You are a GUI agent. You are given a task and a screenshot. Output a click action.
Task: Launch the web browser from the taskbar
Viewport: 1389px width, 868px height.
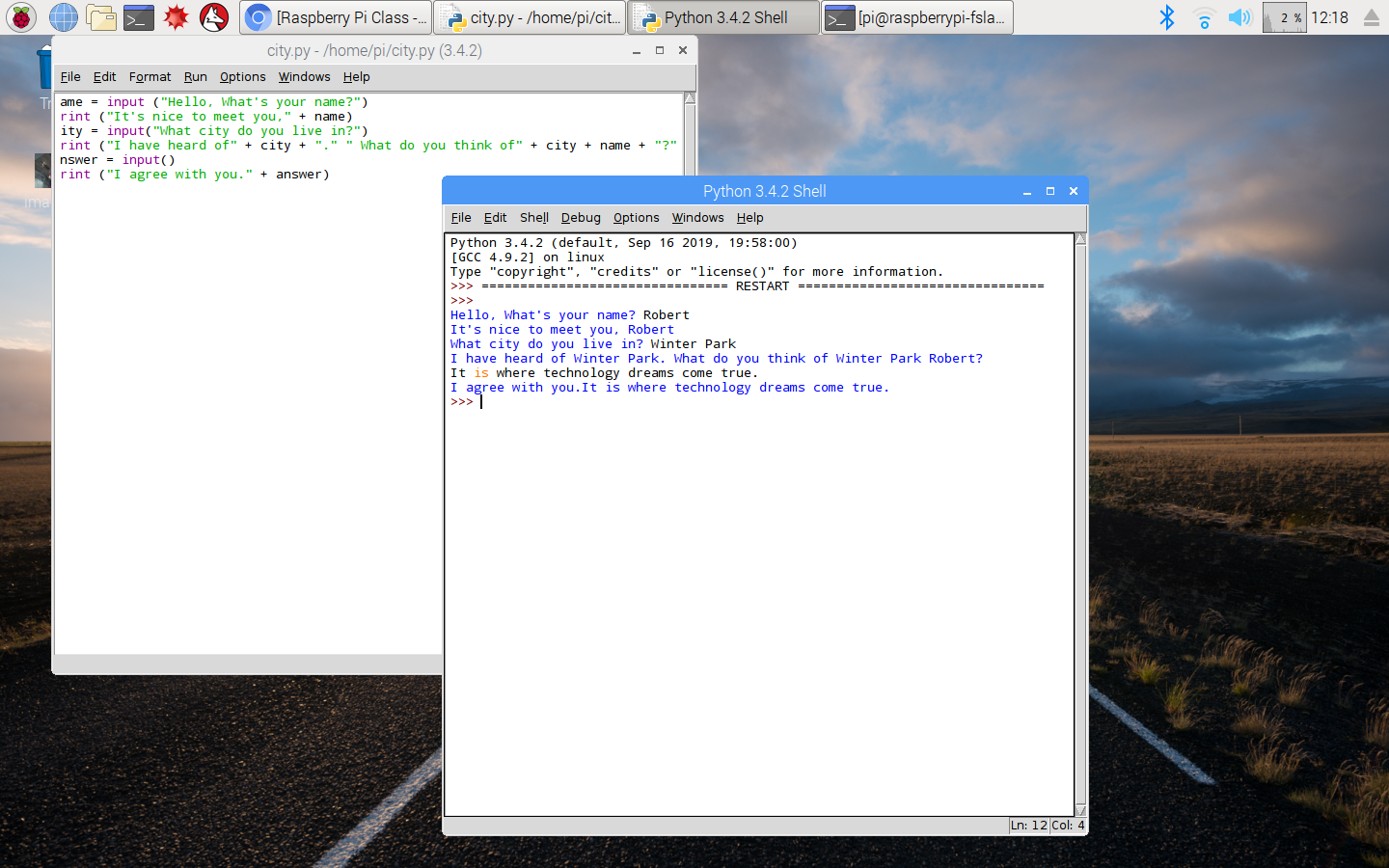click(63, 16)
